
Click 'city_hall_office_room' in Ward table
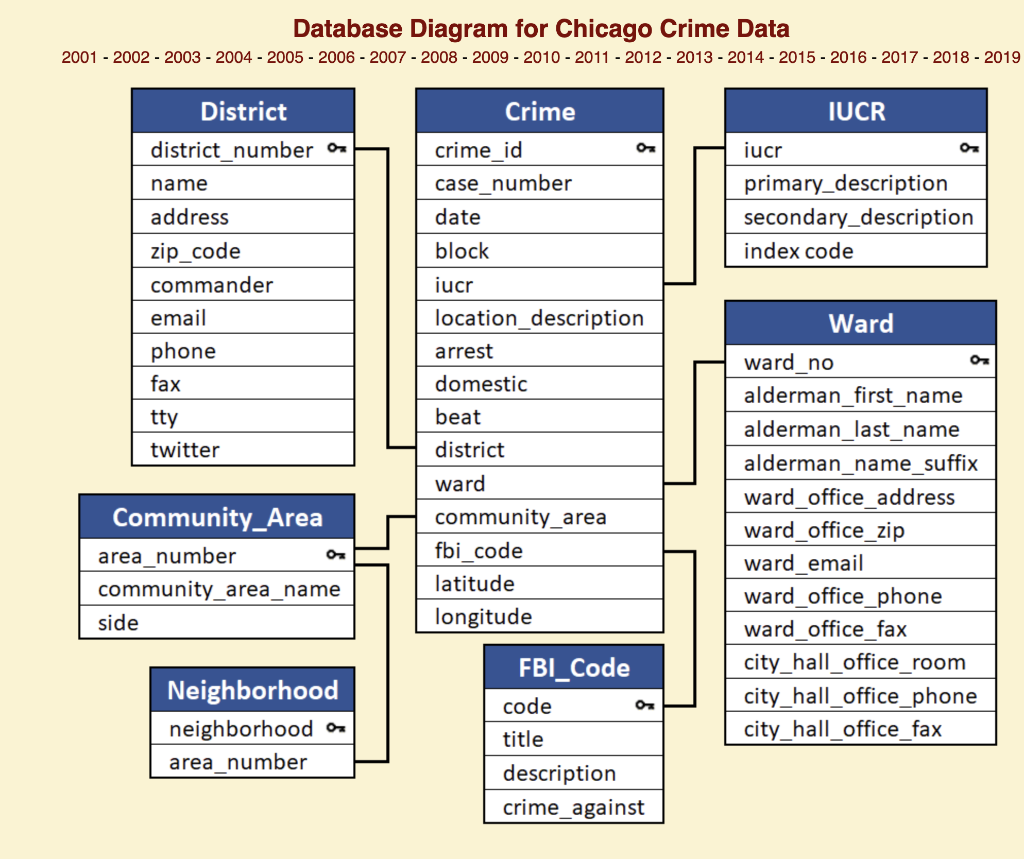point(861,662)
